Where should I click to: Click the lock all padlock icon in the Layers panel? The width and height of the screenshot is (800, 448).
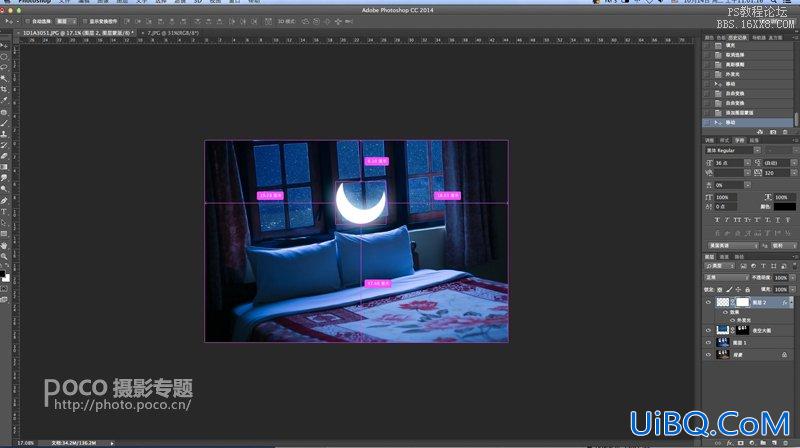coord(747,289)
